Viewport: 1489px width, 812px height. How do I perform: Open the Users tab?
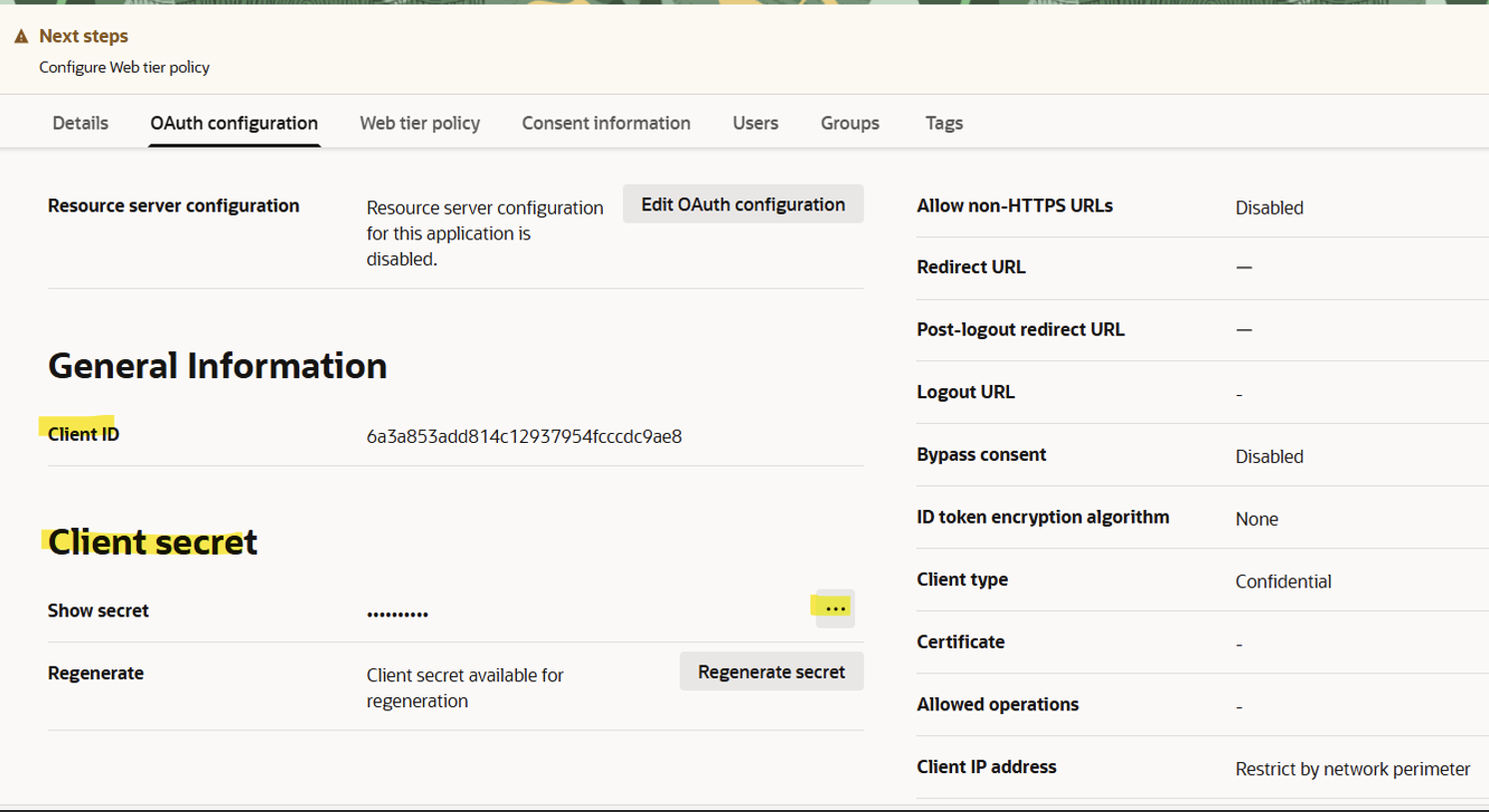click(x=755, y=123)
